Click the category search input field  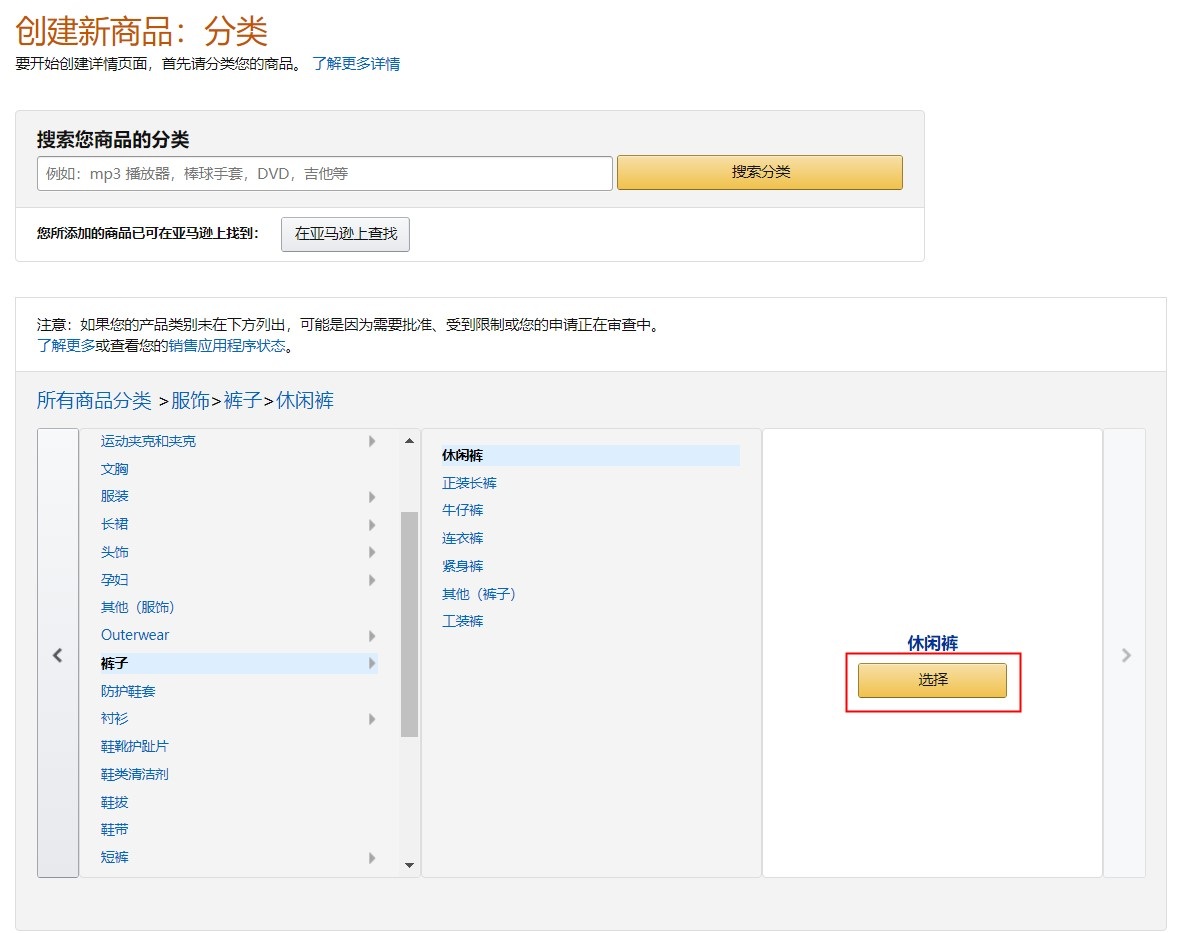324,173
